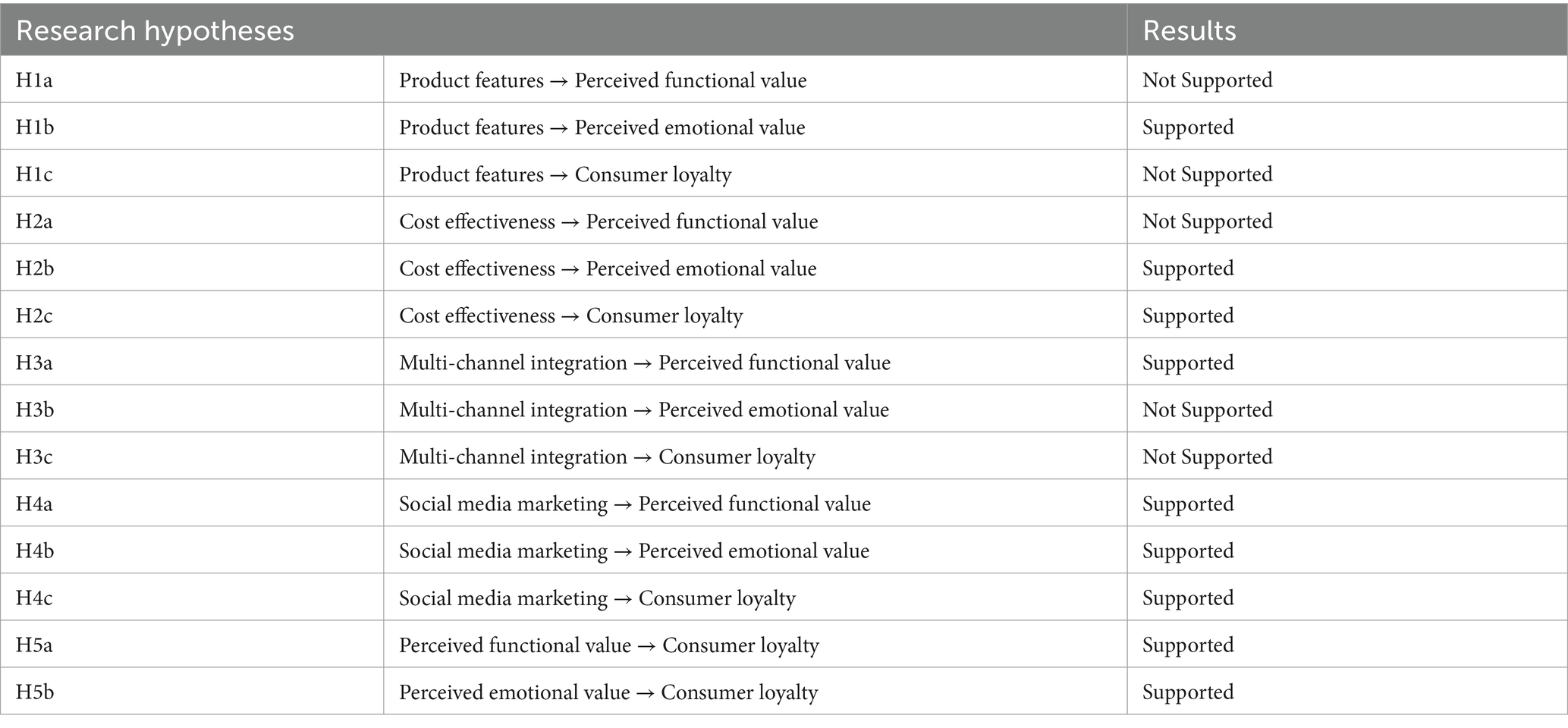Select Perceived functional value → Consumer loyalty

(609, 645)
